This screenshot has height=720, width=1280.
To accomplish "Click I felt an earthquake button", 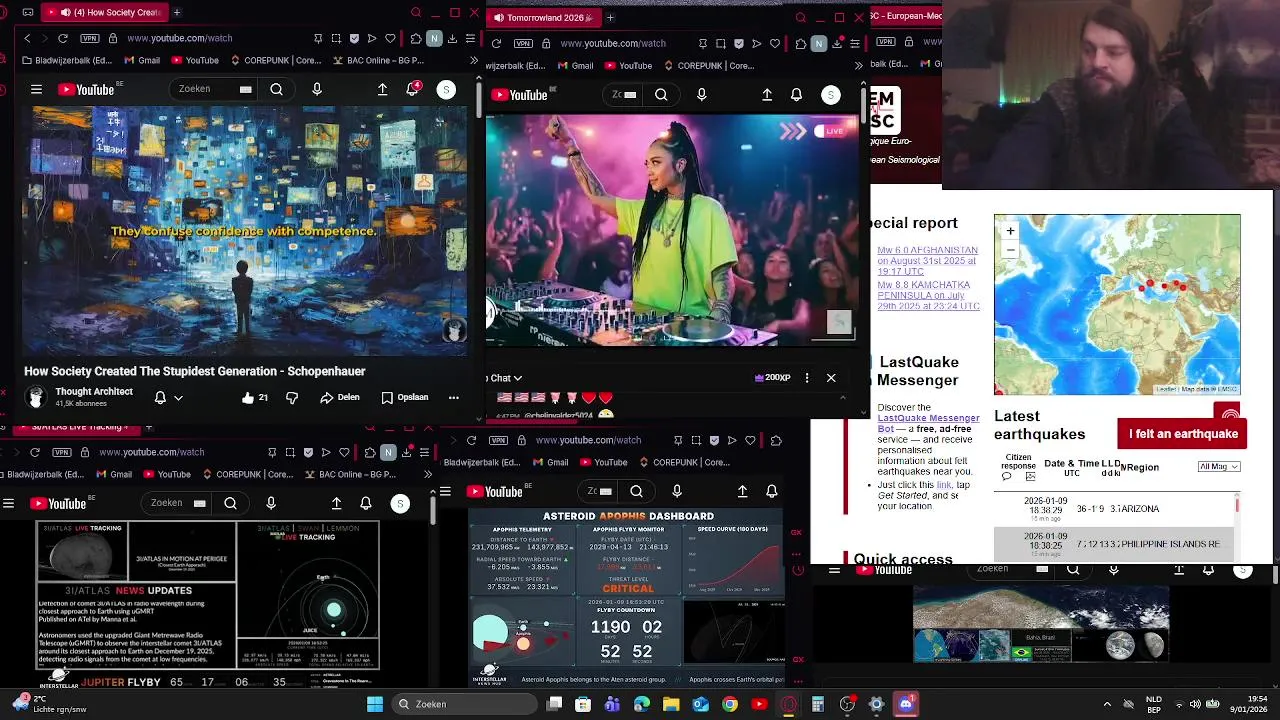I will (1183, 434).
